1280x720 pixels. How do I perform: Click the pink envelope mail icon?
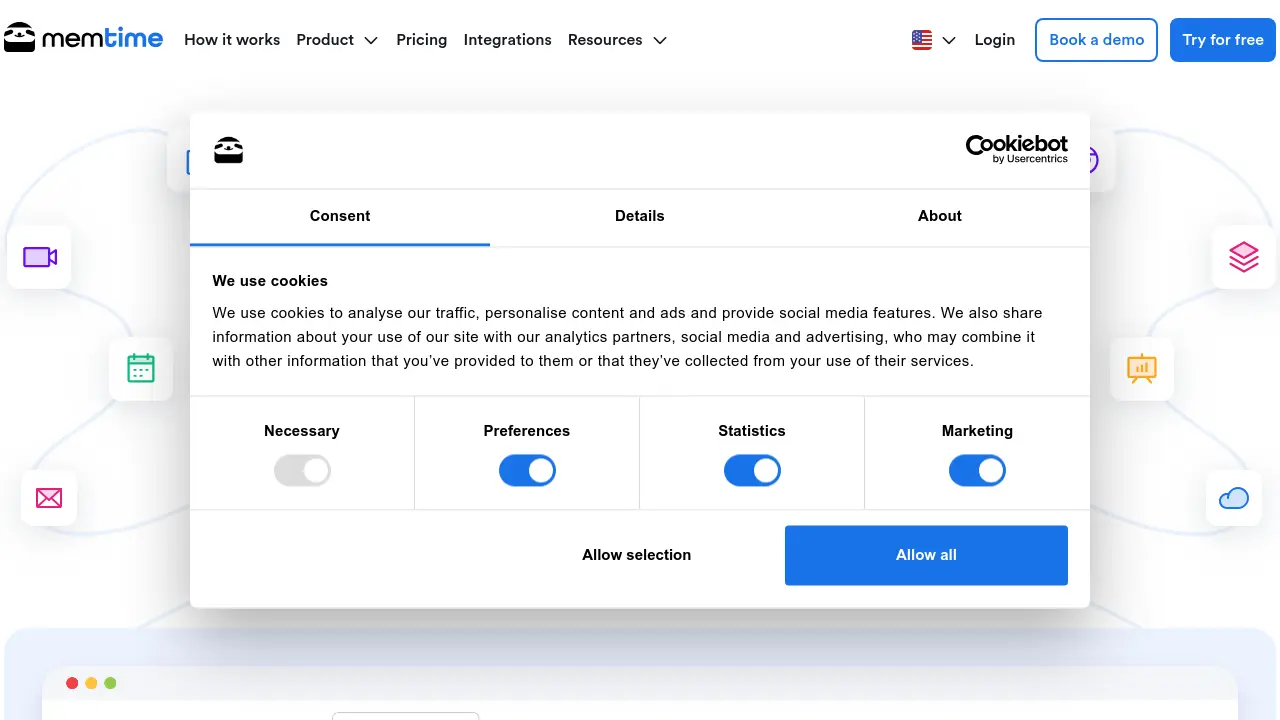[49, 497]
